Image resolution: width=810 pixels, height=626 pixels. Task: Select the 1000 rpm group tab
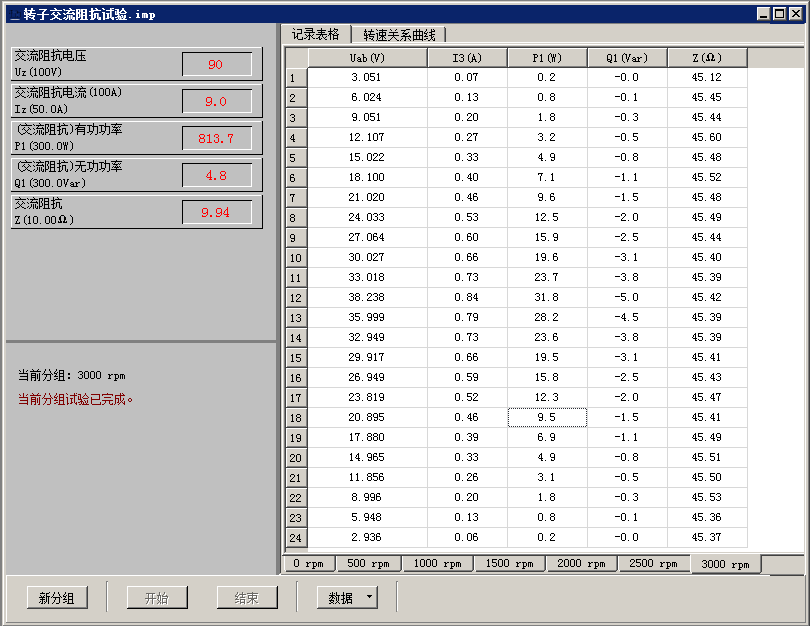pyautogui.click(x=438, y=564)
